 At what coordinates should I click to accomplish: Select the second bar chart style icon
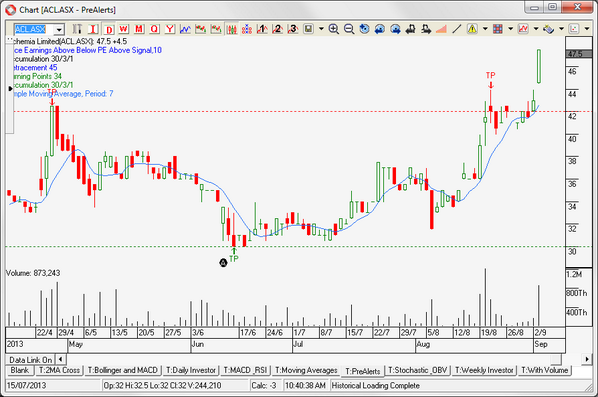coord(216,29)
